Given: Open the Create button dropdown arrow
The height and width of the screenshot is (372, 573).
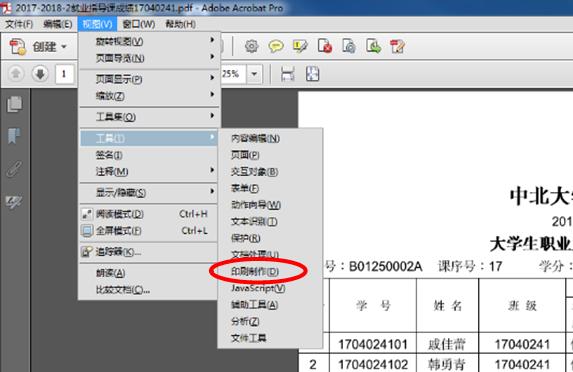Looking at the screenshot, I should pyautogui.click(x=64, y=47).
